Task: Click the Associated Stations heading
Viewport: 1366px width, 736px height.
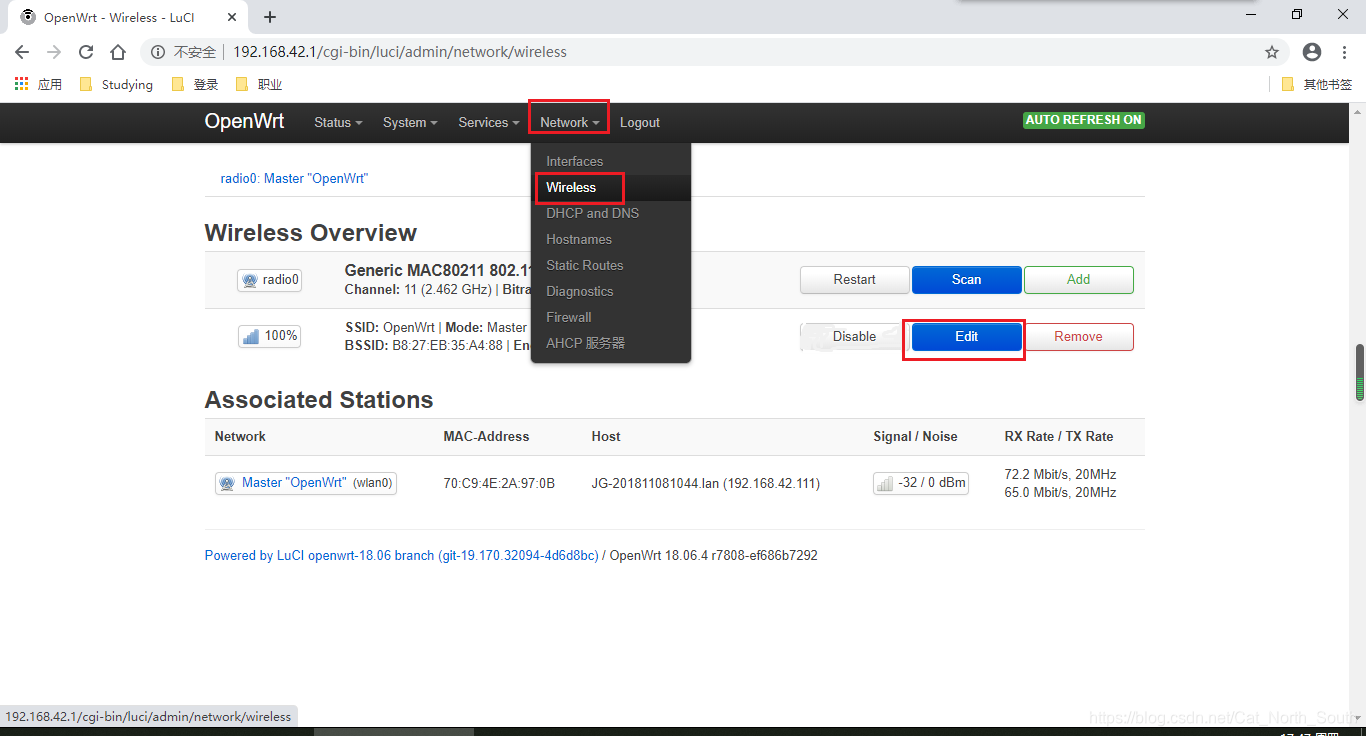Action: click(x=319, y=400)
